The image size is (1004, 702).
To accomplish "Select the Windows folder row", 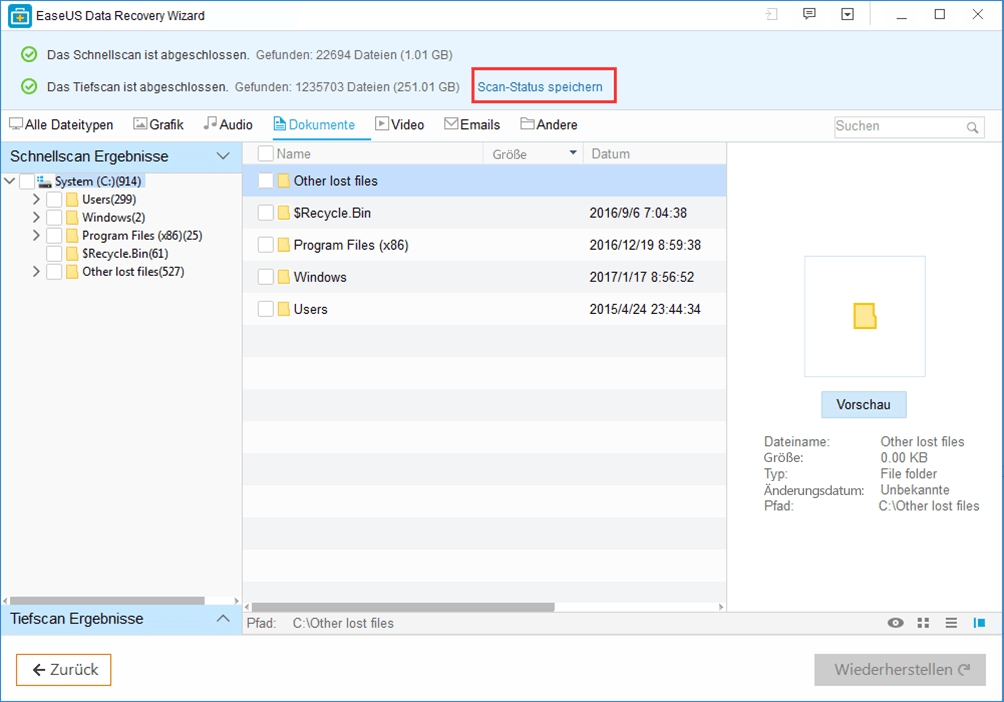I will 485,277.
